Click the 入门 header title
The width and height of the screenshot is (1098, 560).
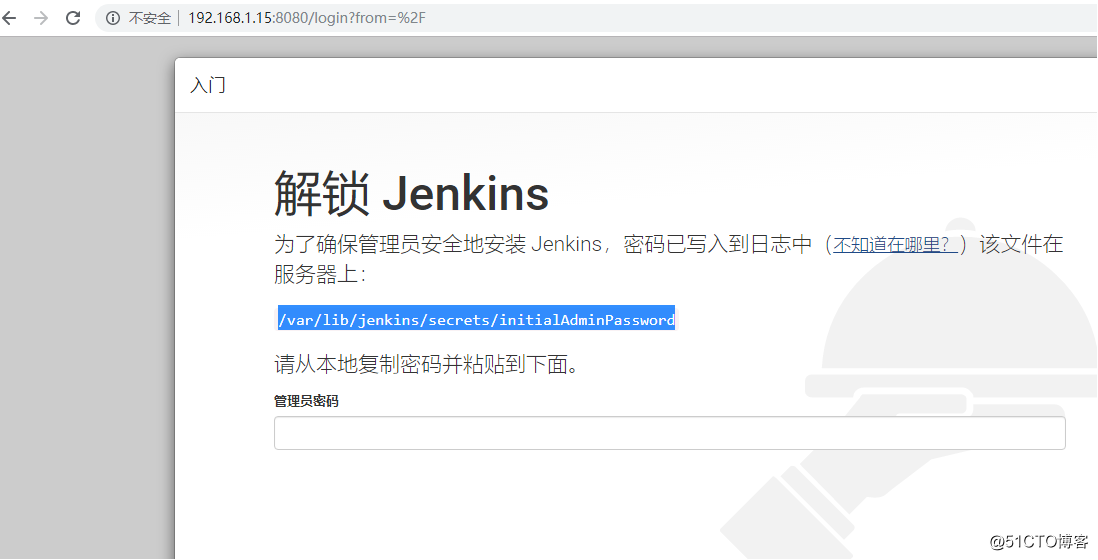pos(208,85)
